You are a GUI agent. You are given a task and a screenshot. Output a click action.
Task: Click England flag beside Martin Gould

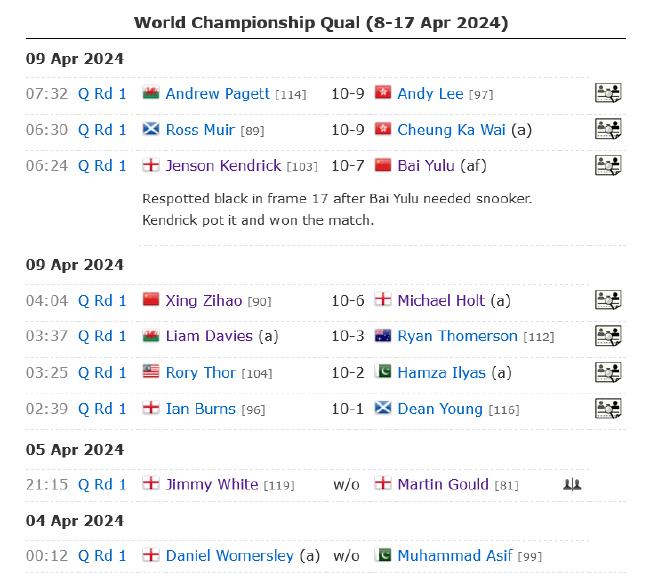(383, 483)
